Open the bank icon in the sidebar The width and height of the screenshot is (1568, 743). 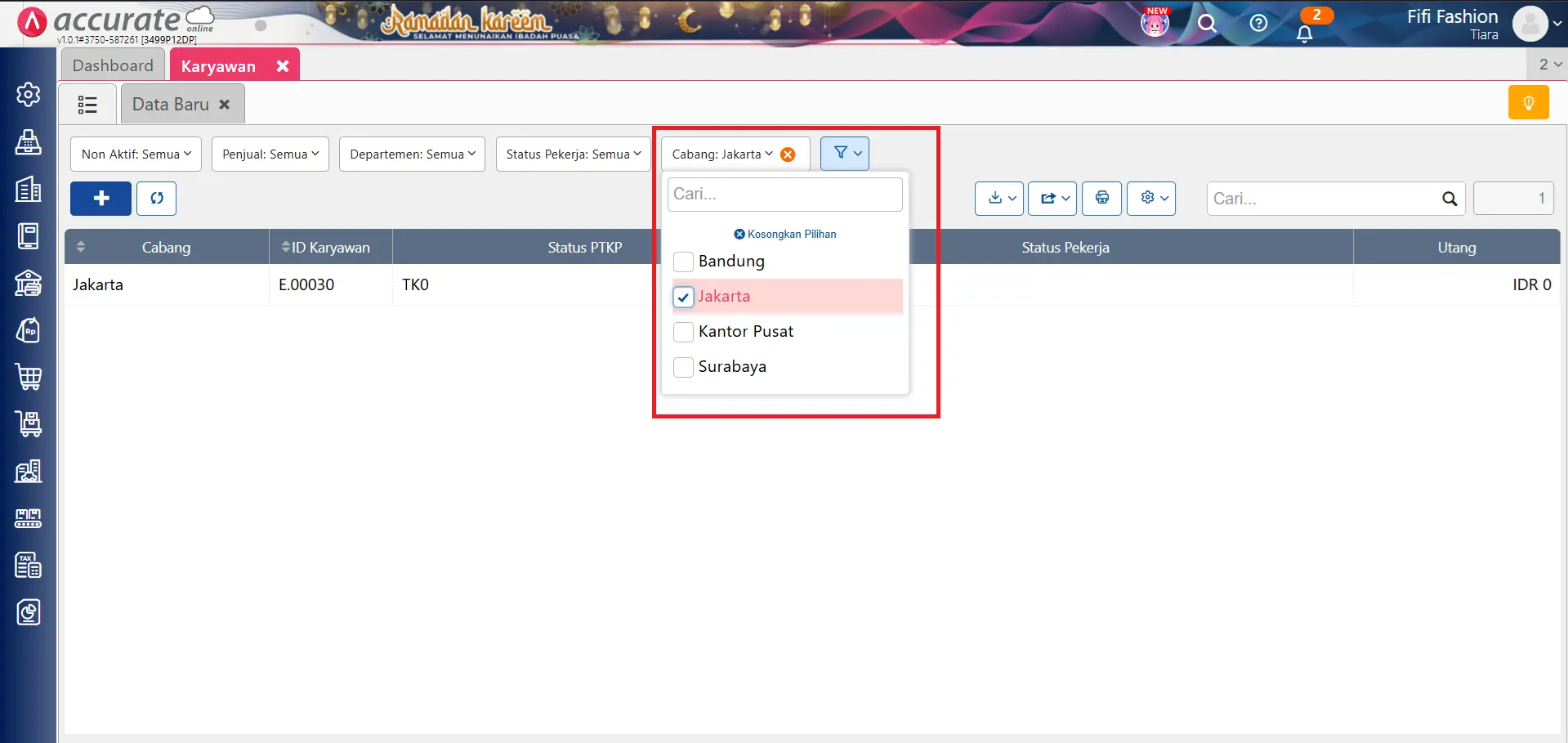(29, 284)
